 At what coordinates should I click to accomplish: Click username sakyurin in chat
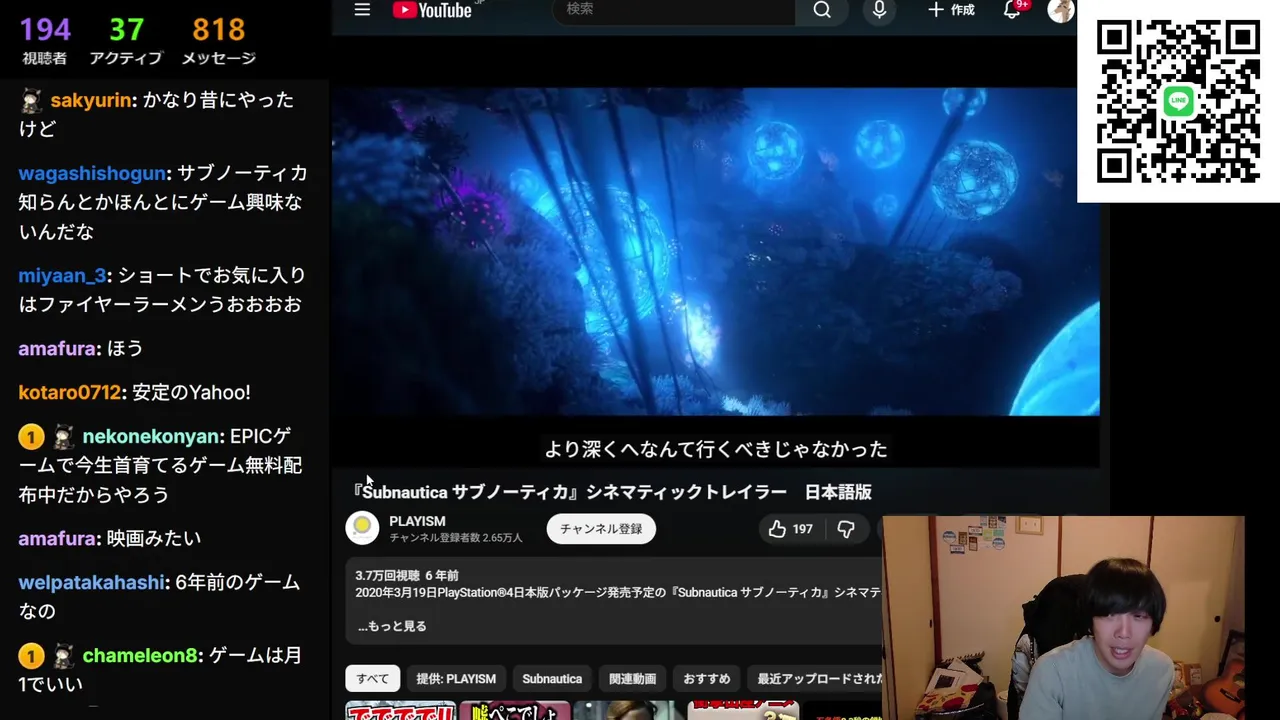91,100
